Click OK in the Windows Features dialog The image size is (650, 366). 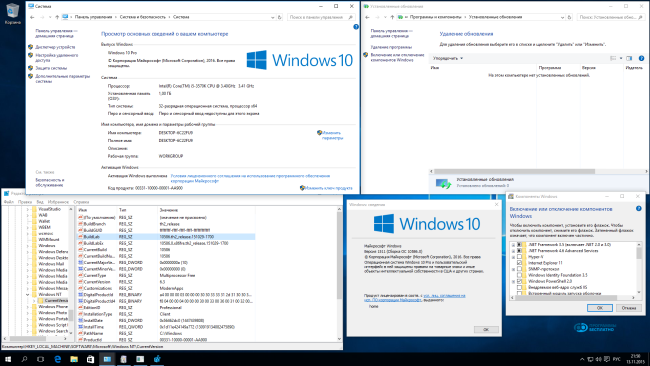[599, 308]
